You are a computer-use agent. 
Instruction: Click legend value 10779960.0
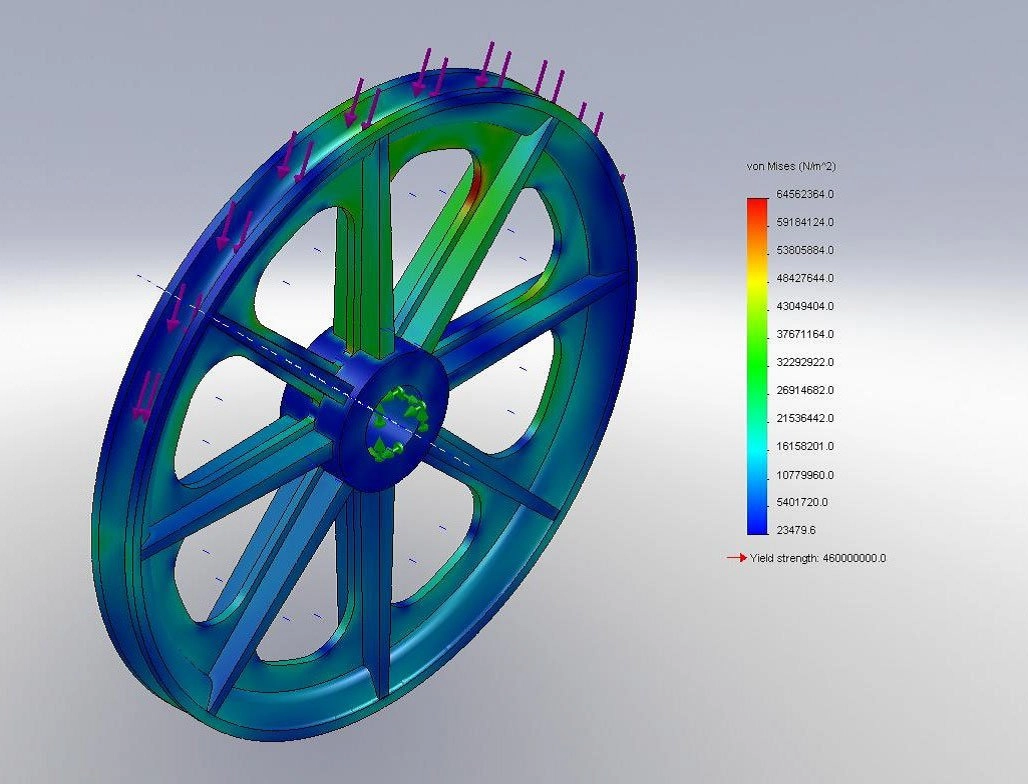point(805,475)
